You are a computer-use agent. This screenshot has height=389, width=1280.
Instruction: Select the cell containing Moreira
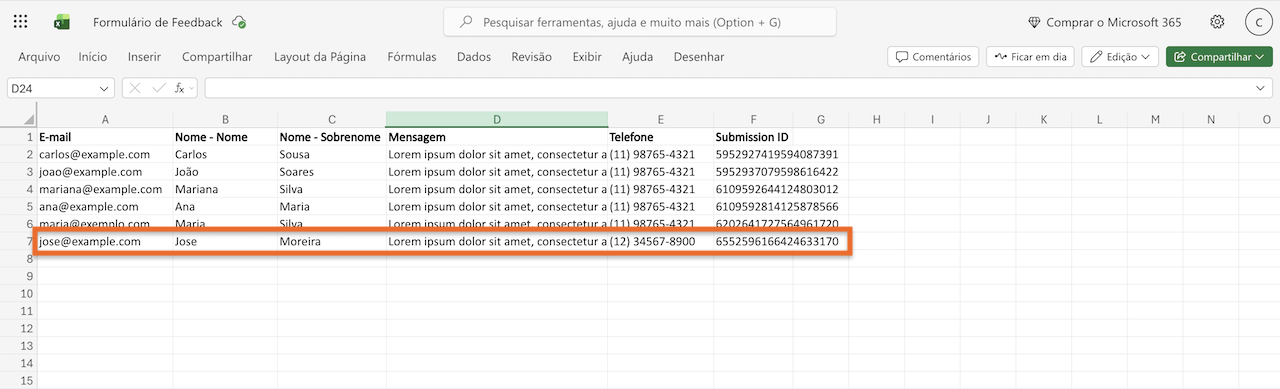click(x=331, y=241)
